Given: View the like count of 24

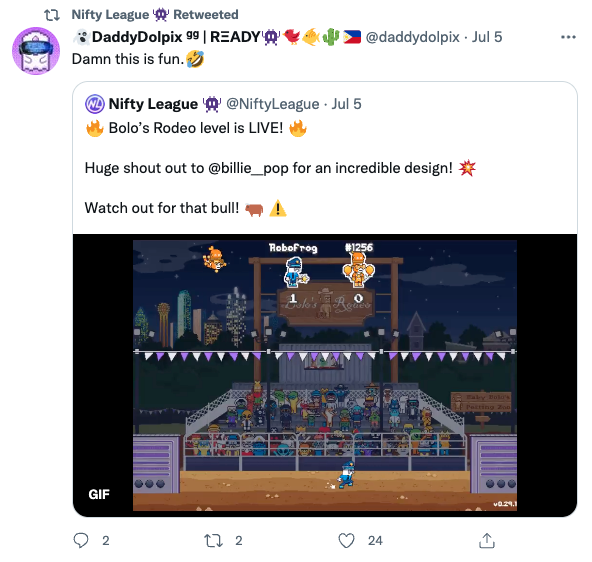Looking at the screenshot, I should click(x=375, y=540).
